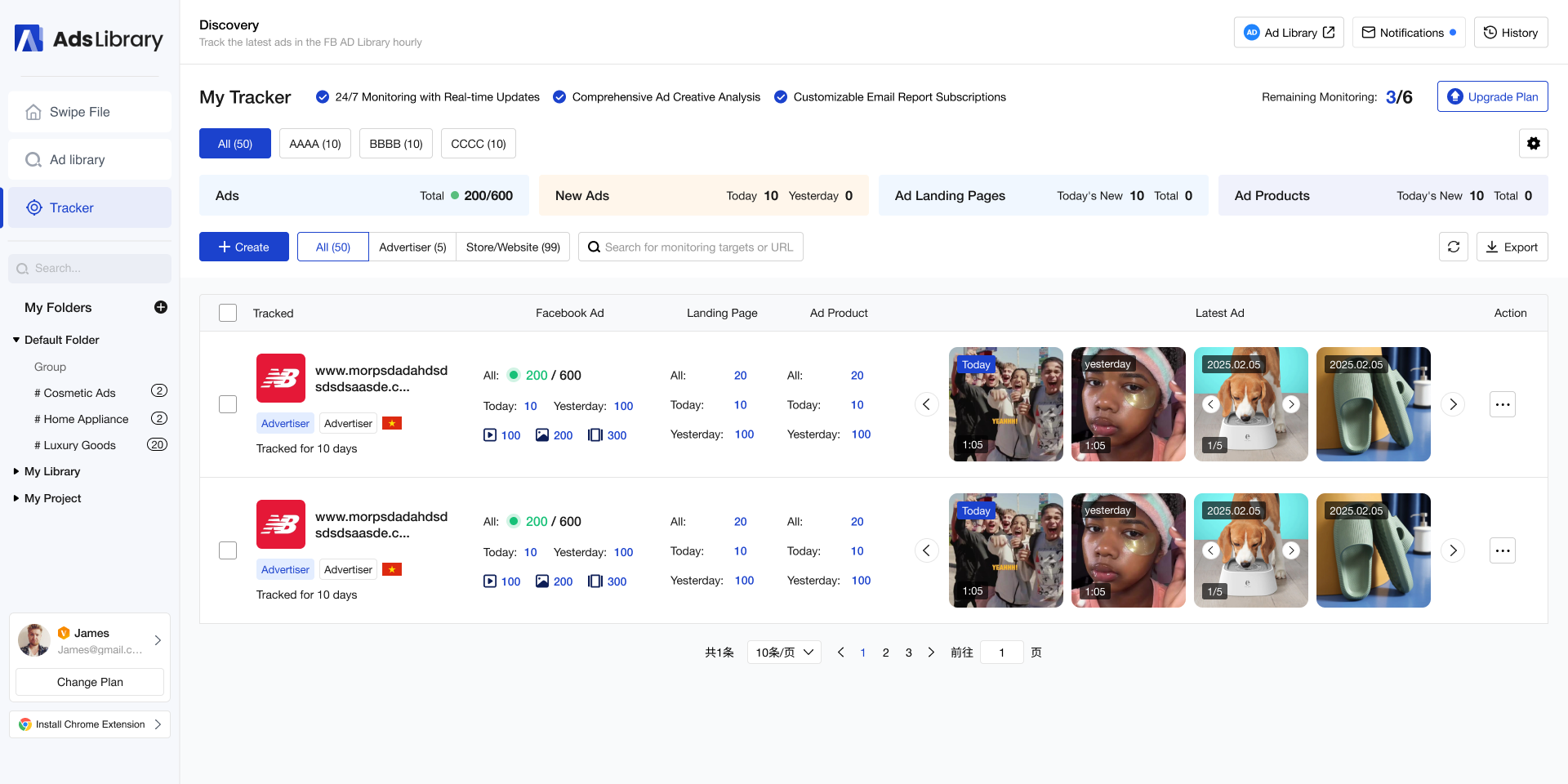Screen dimensions: 1568x784
Task: Click the Ads Library logo
Action: 89,38
